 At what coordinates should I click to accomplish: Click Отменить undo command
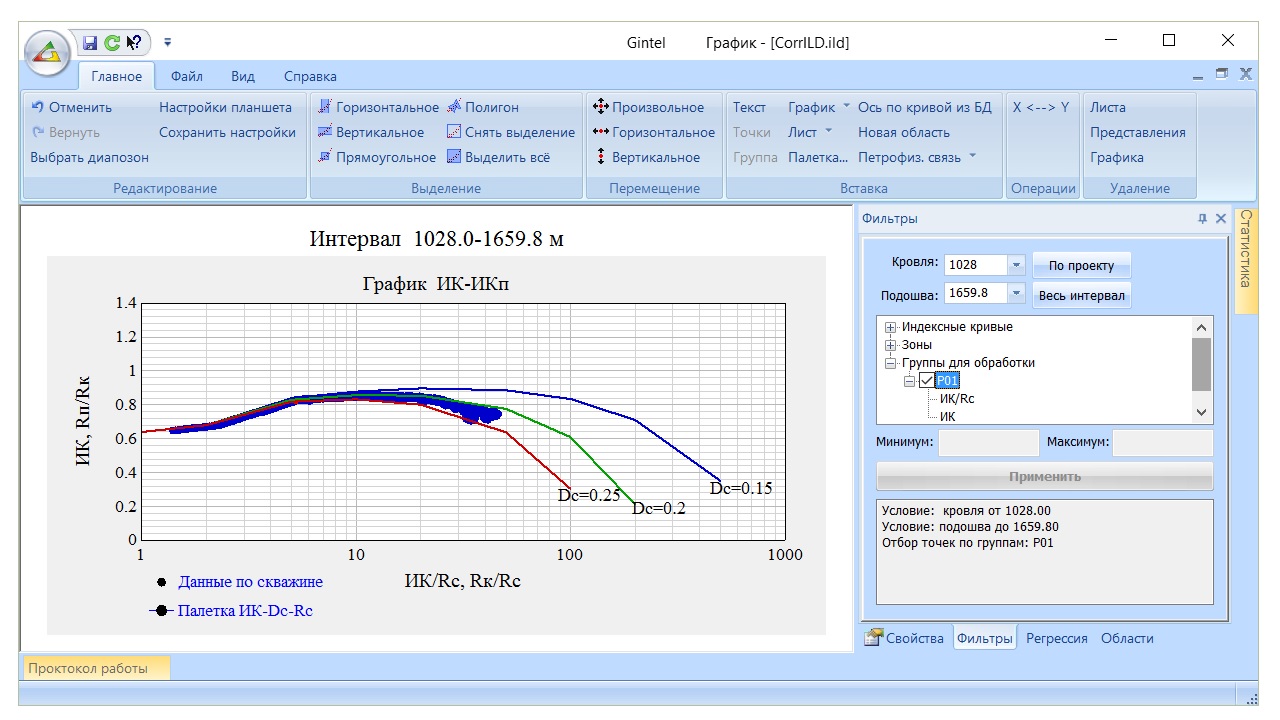point(71,107)
